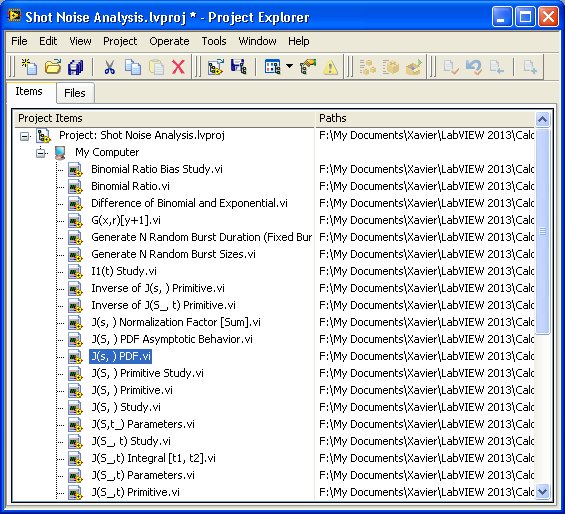Click the Resolve Conflicts icon
The image size is (565, 514).
point(308,67)
